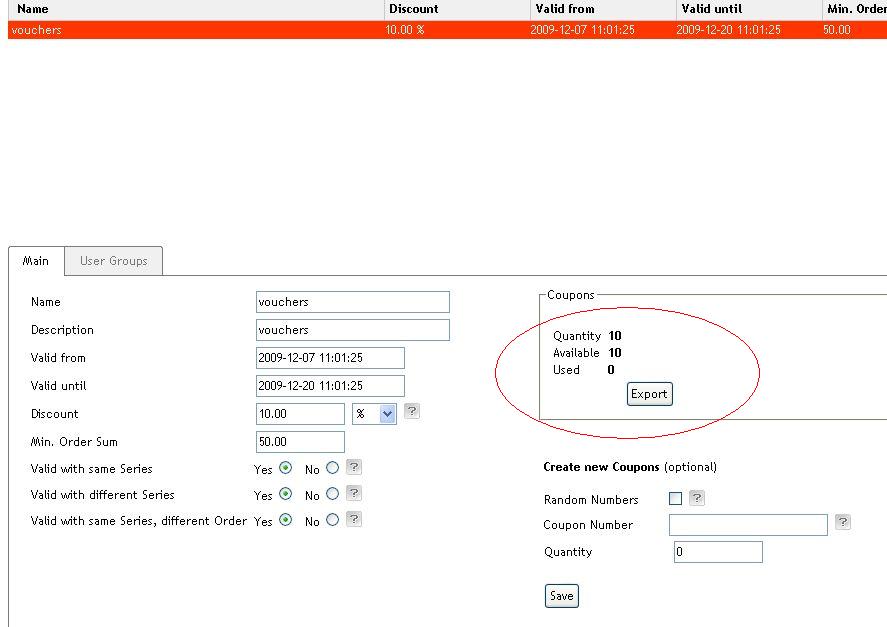
Task: Open help for same Series, different Order
Action: [x=353, y=519]
